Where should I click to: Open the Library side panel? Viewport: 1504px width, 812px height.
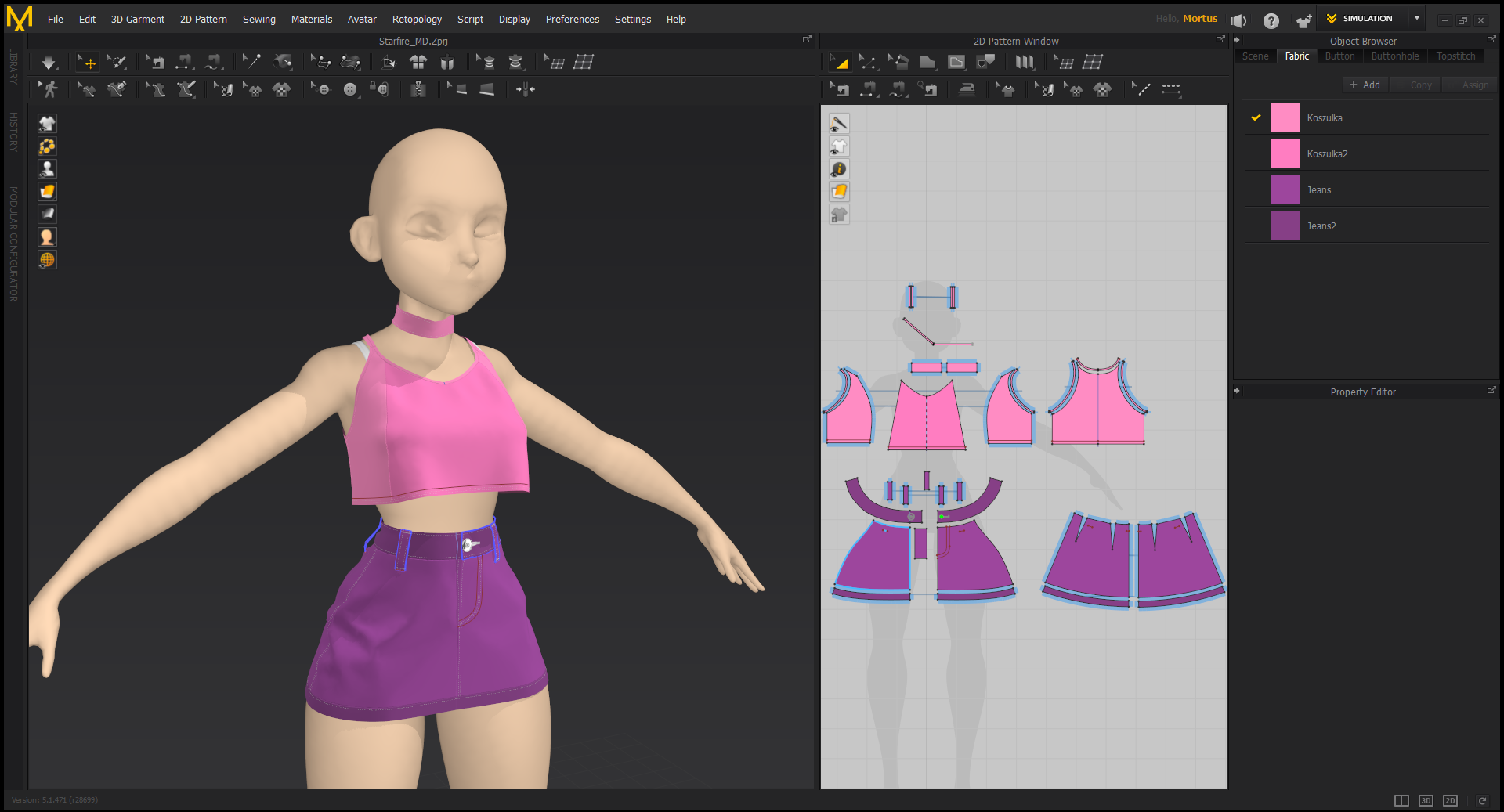click(13, 67)
